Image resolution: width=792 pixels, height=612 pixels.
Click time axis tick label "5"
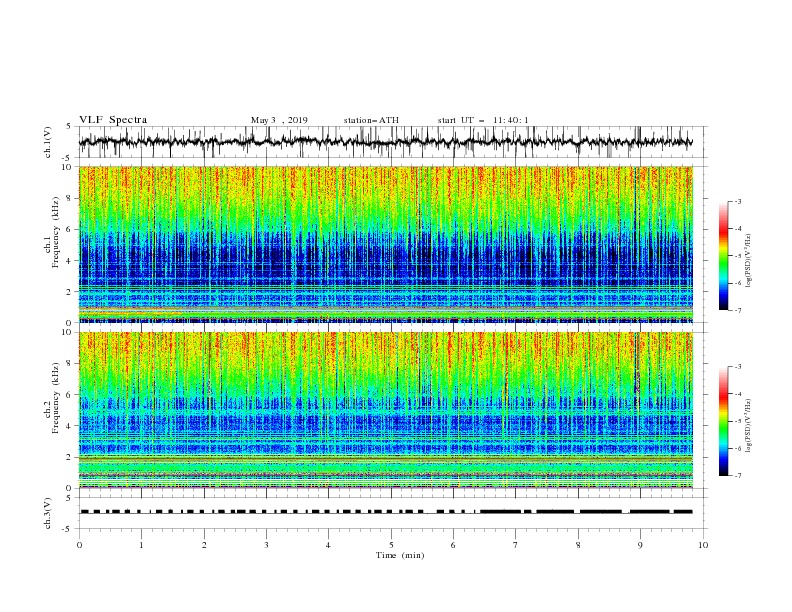coord(391,545)
